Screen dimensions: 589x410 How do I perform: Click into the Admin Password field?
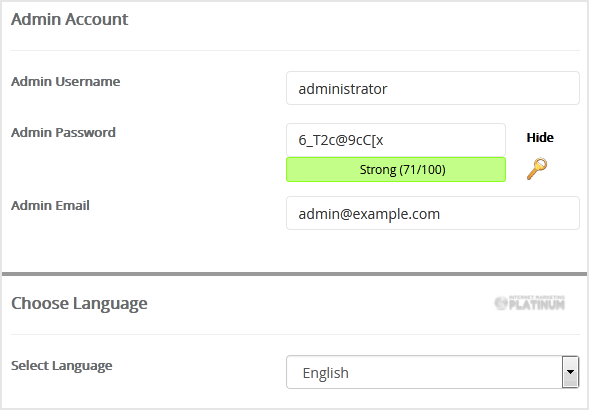pyautogui.click(x=396, y=140)
